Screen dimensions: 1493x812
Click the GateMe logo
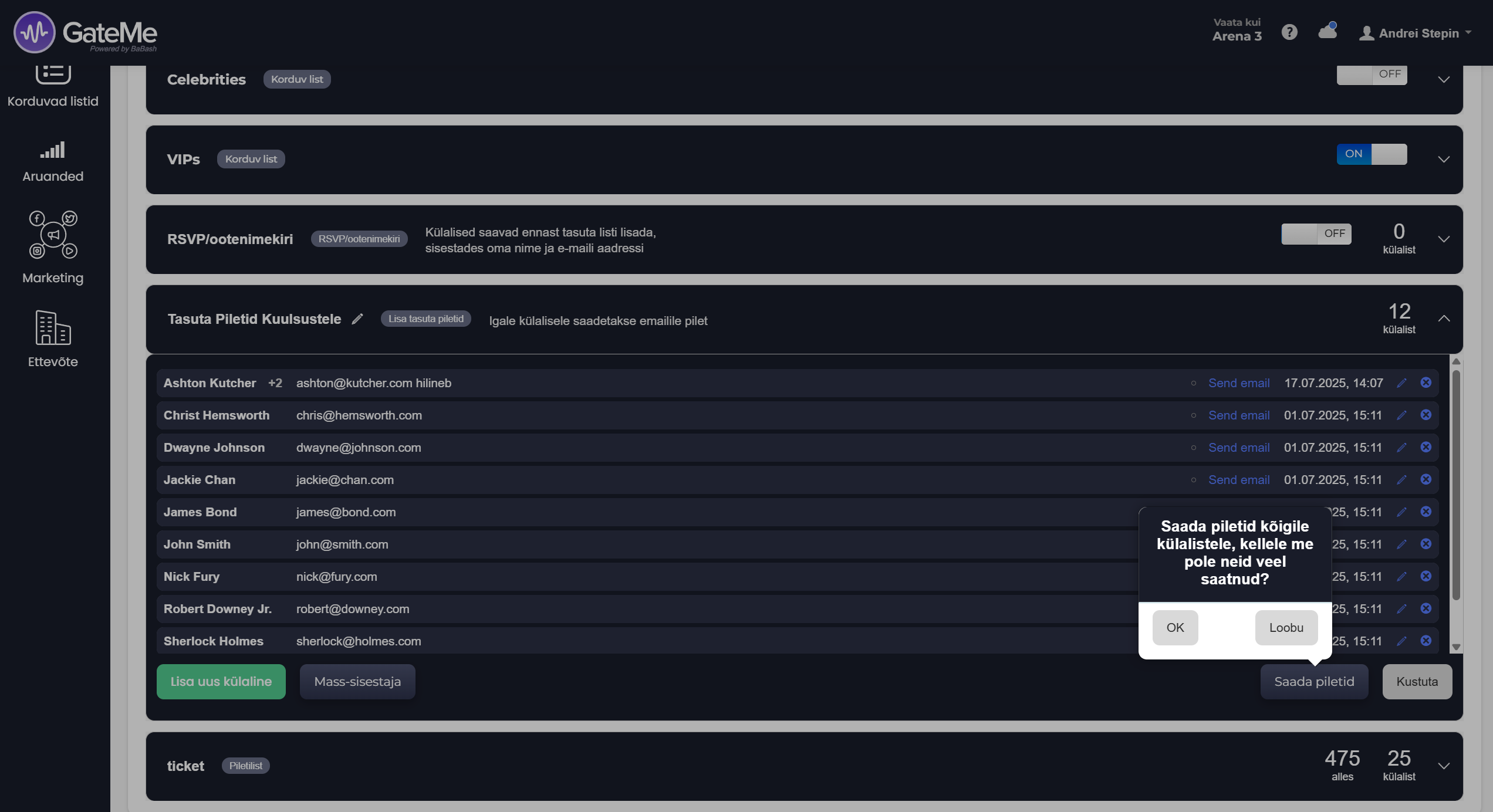(86, 32)
